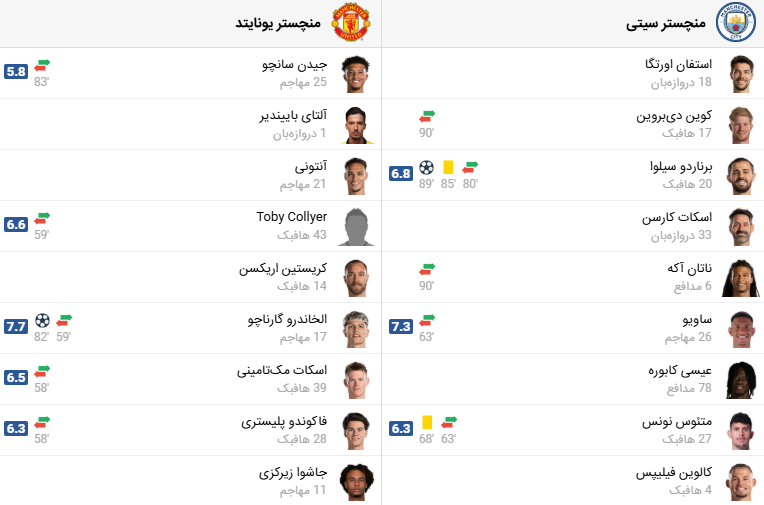The height and width of the screenshot is (505, 764).
Task: Select the منچستر یونایتد team header
Action: coord(279,23)
